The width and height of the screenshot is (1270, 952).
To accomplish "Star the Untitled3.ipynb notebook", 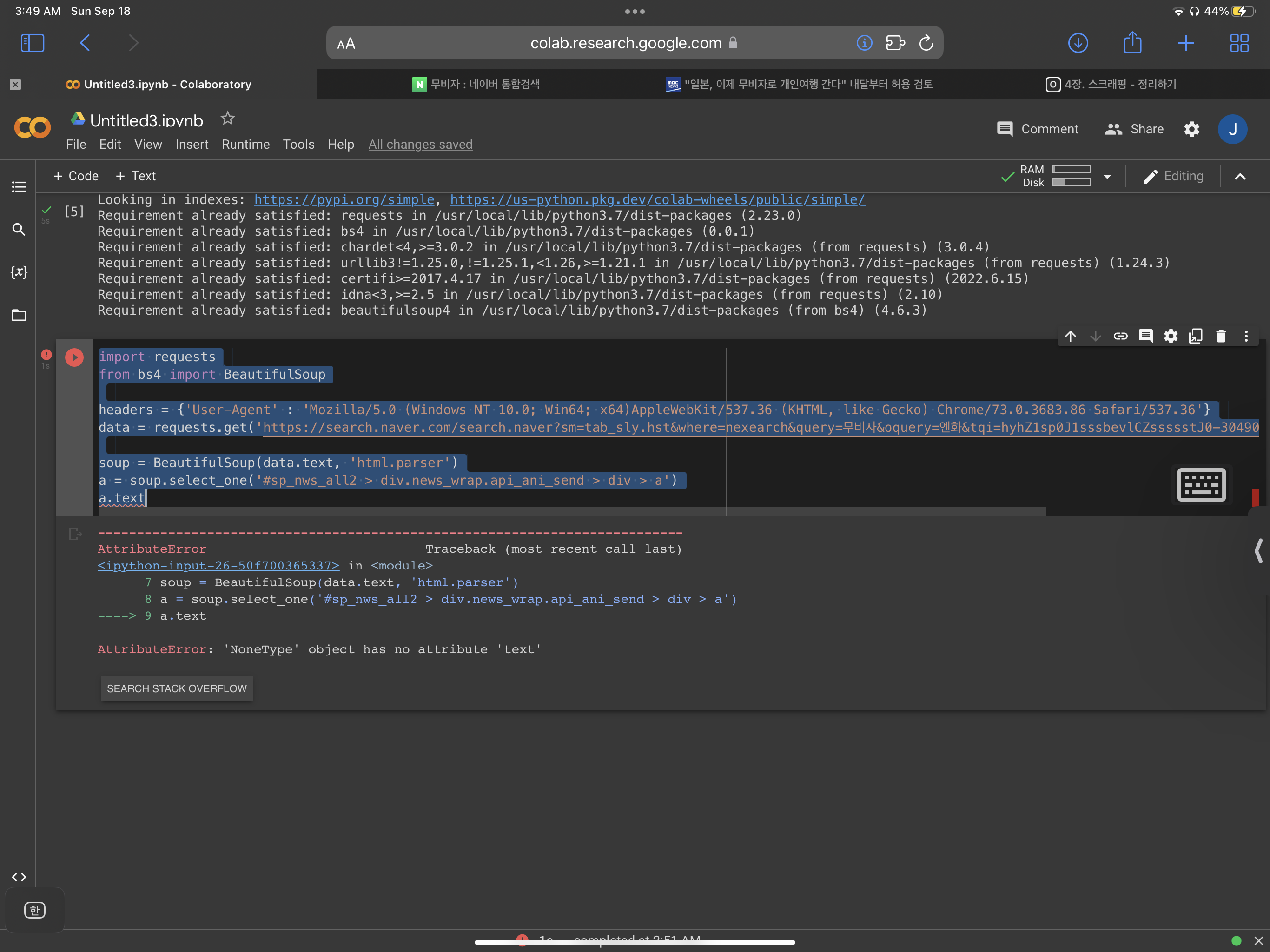I will pyautogui.click(x=228, y=119).
